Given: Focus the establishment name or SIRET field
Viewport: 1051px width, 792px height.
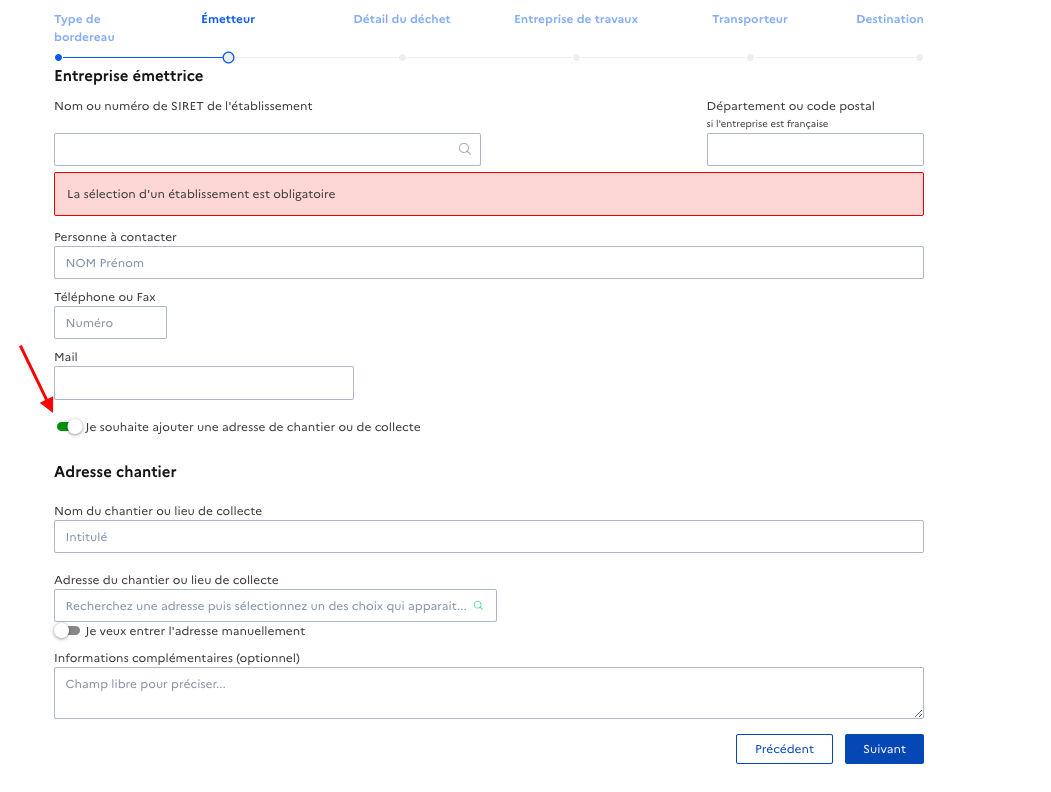Looking at the screenshot, I should (255, 149).
